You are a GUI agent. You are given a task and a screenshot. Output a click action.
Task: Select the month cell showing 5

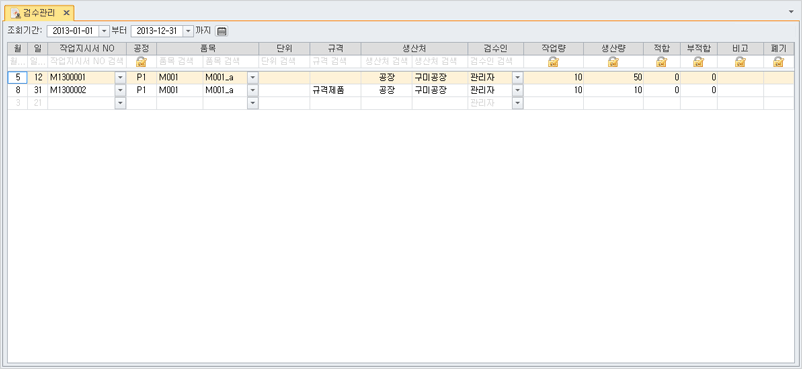tap(18, 78)
